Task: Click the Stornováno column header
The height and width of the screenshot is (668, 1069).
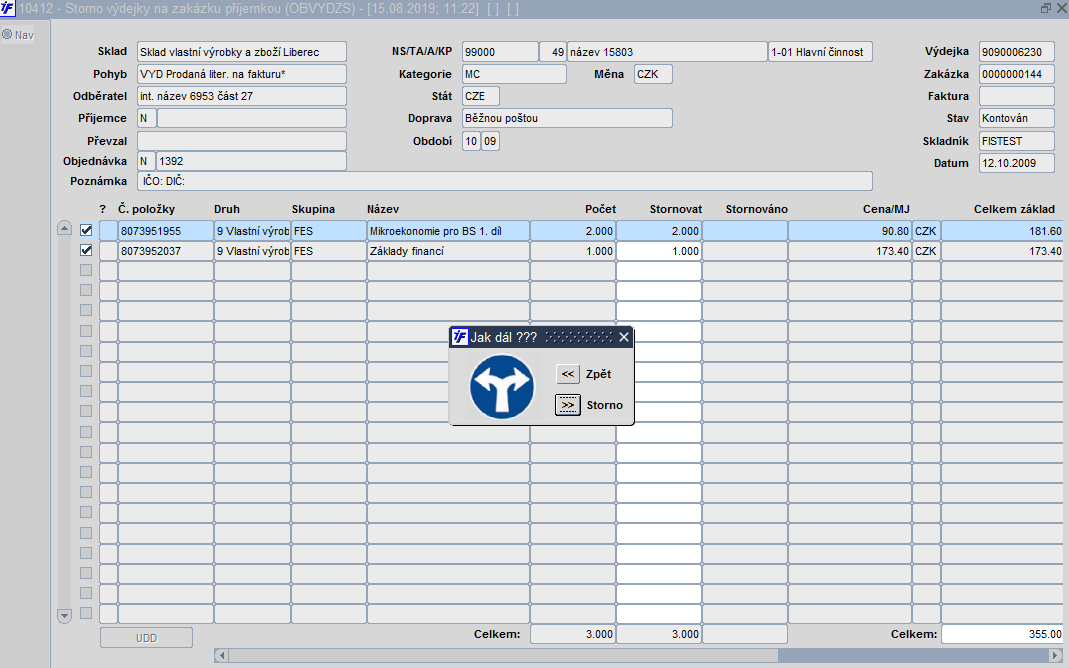Action: click(757, 209)
